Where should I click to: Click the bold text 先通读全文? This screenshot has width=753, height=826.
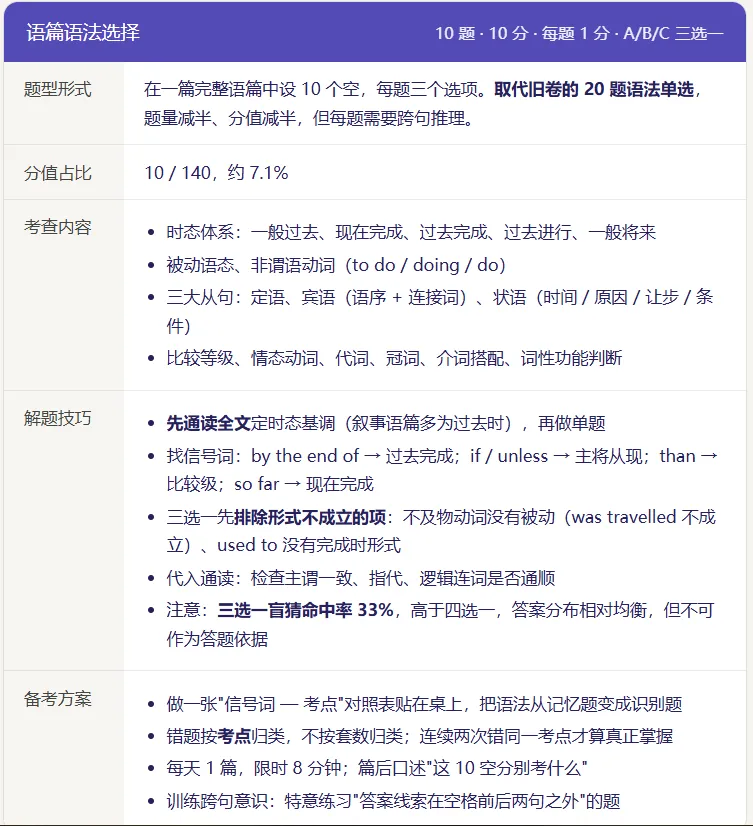coord(208,423)
